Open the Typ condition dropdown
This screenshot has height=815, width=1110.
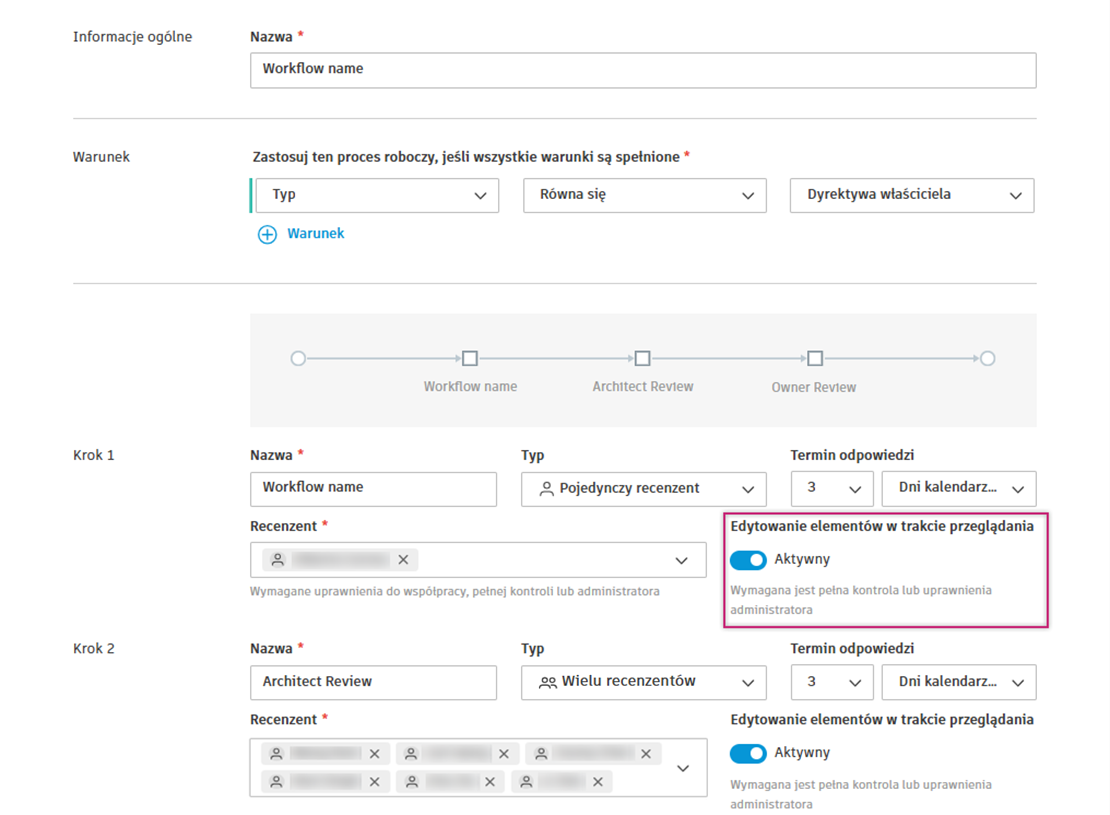tap(377, 195)
